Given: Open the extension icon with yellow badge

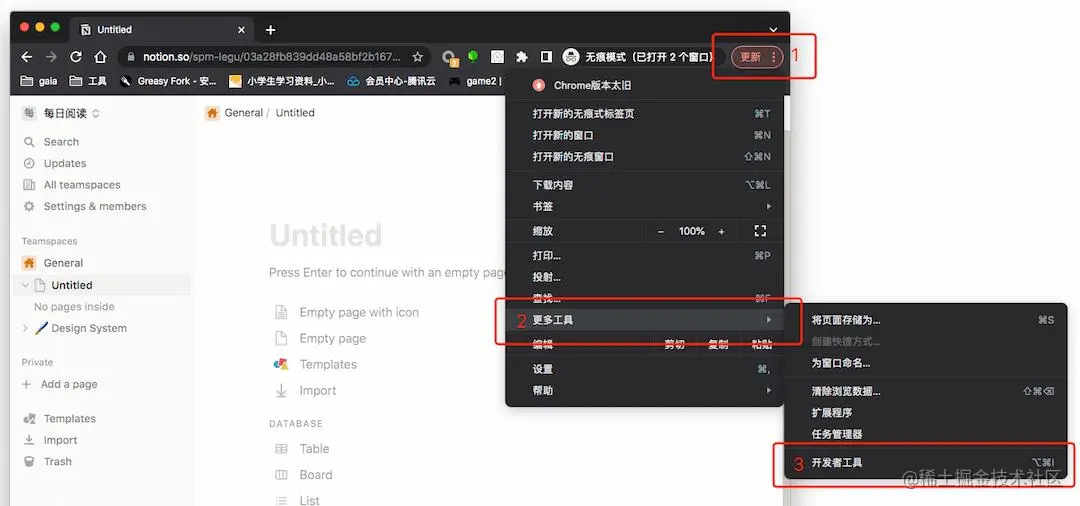Looking at the screenshot, I should (449, 58).
